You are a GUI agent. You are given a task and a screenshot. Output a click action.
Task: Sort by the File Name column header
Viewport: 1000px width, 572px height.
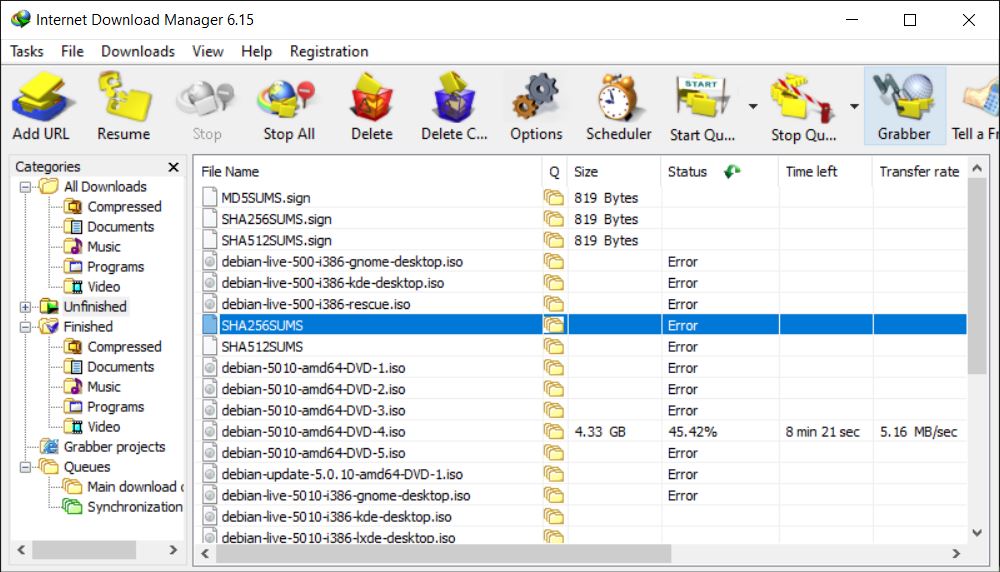click(369, 172)
